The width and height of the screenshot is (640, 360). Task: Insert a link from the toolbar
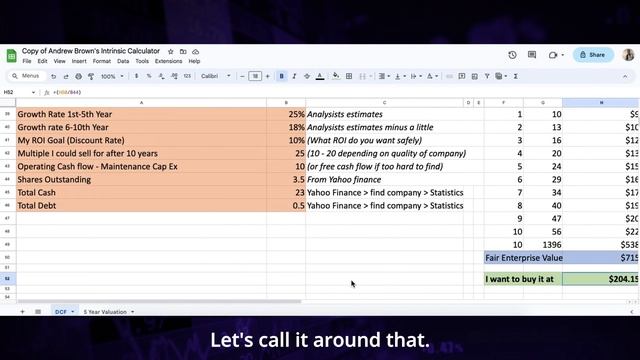[449, 76]
